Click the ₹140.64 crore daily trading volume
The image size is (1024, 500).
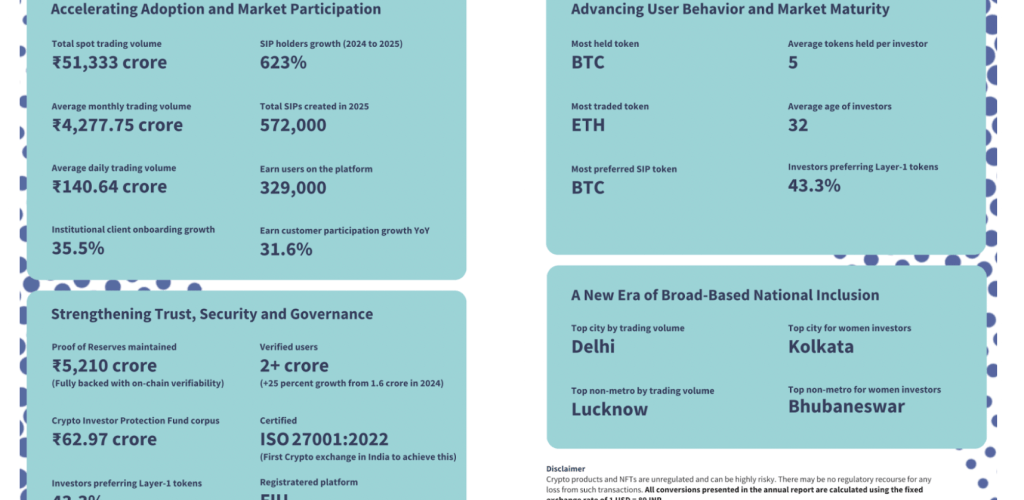point(109,187)
